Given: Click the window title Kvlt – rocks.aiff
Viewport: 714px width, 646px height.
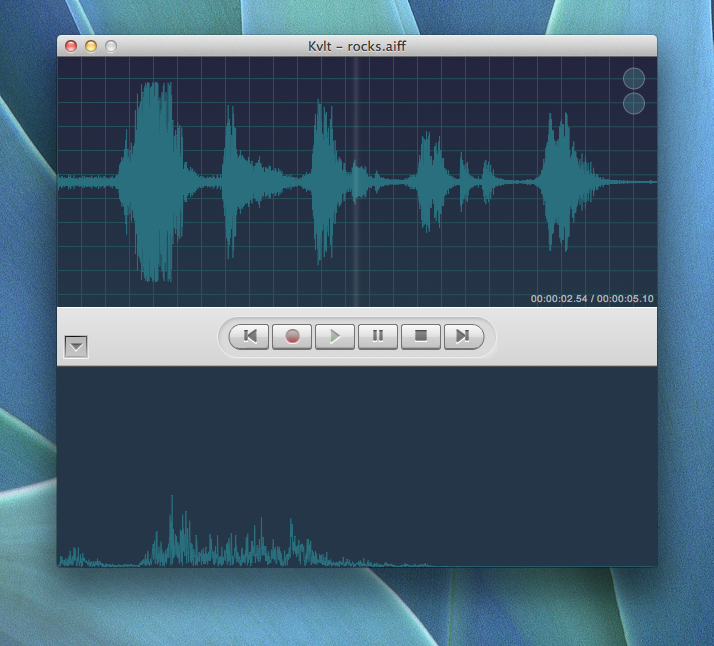Looking at the screenshot, I should coord(357,46).
